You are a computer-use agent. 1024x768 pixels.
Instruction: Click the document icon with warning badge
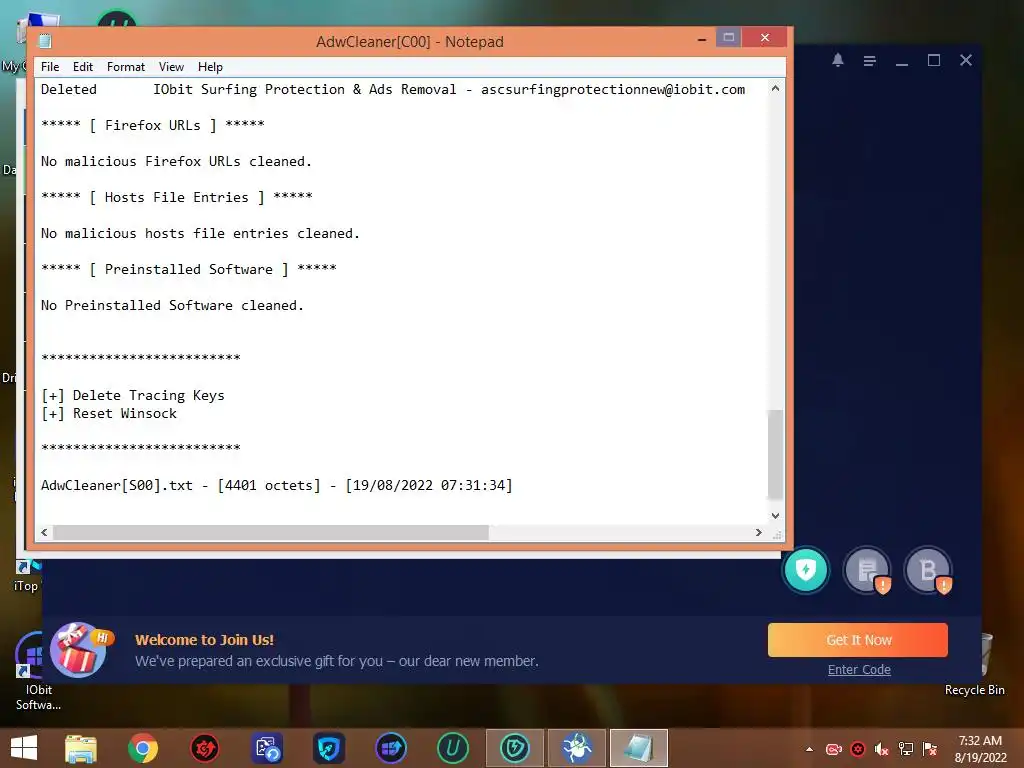(867, 570)
